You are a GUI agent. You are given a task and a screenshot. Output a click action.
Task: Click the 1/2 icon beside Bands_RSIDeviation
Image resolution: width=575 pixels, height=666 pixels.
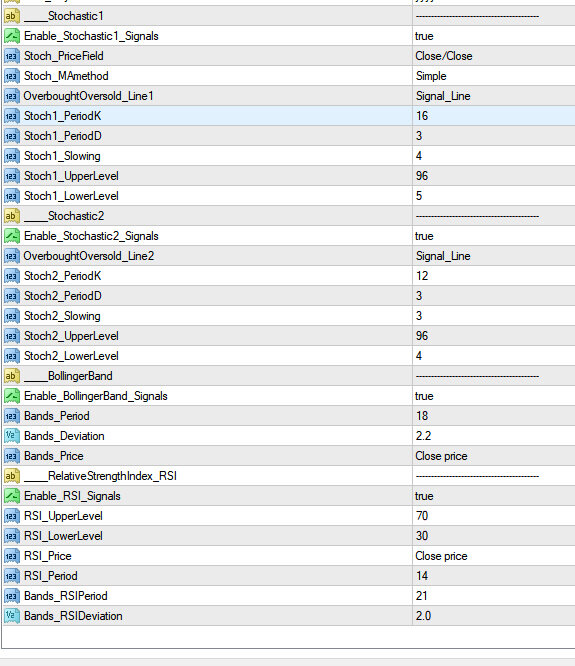coord(12,616)
